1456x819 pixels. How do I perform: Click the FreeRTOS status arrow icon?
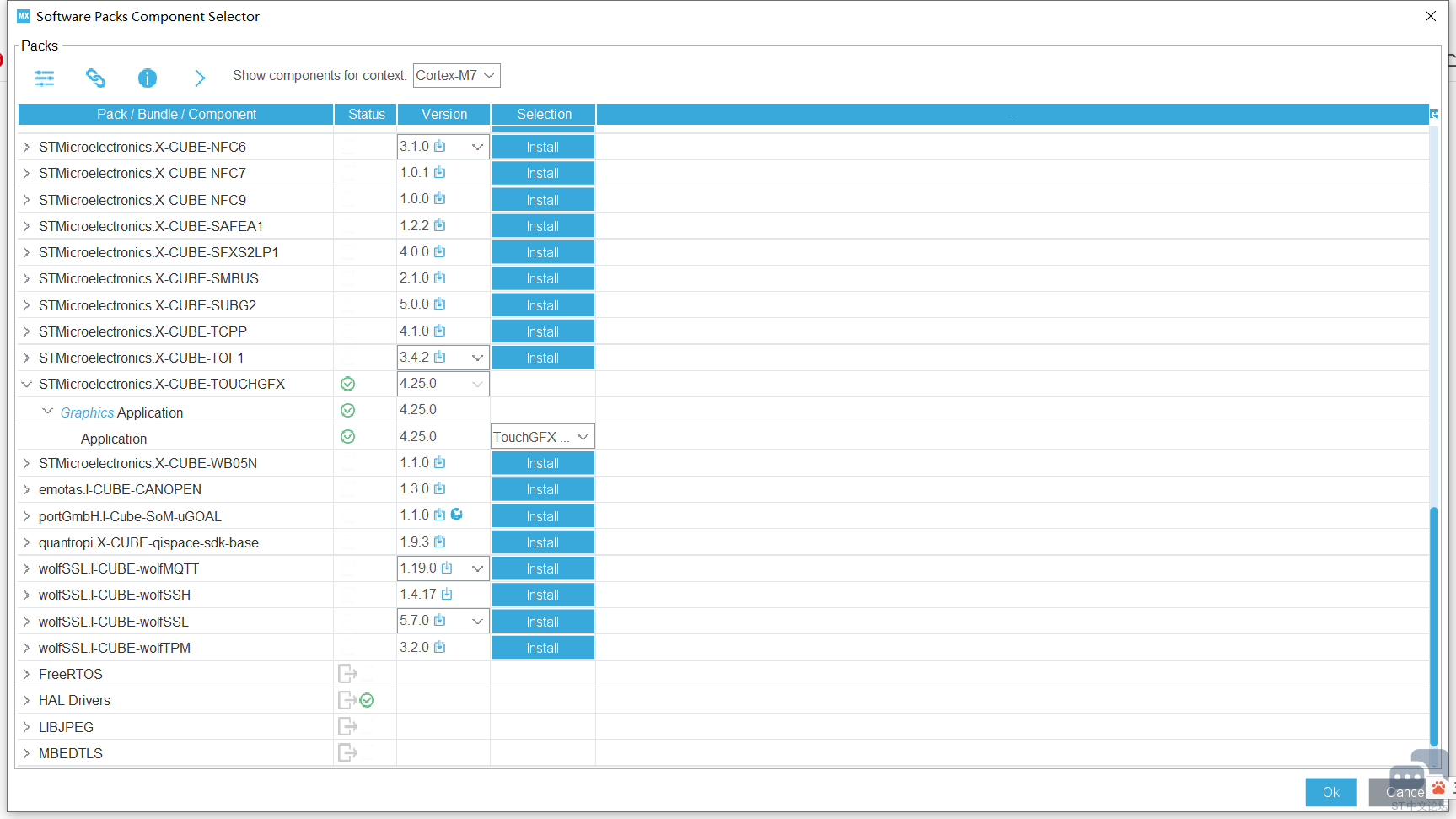pyautogui.click(x=347, y=674)
